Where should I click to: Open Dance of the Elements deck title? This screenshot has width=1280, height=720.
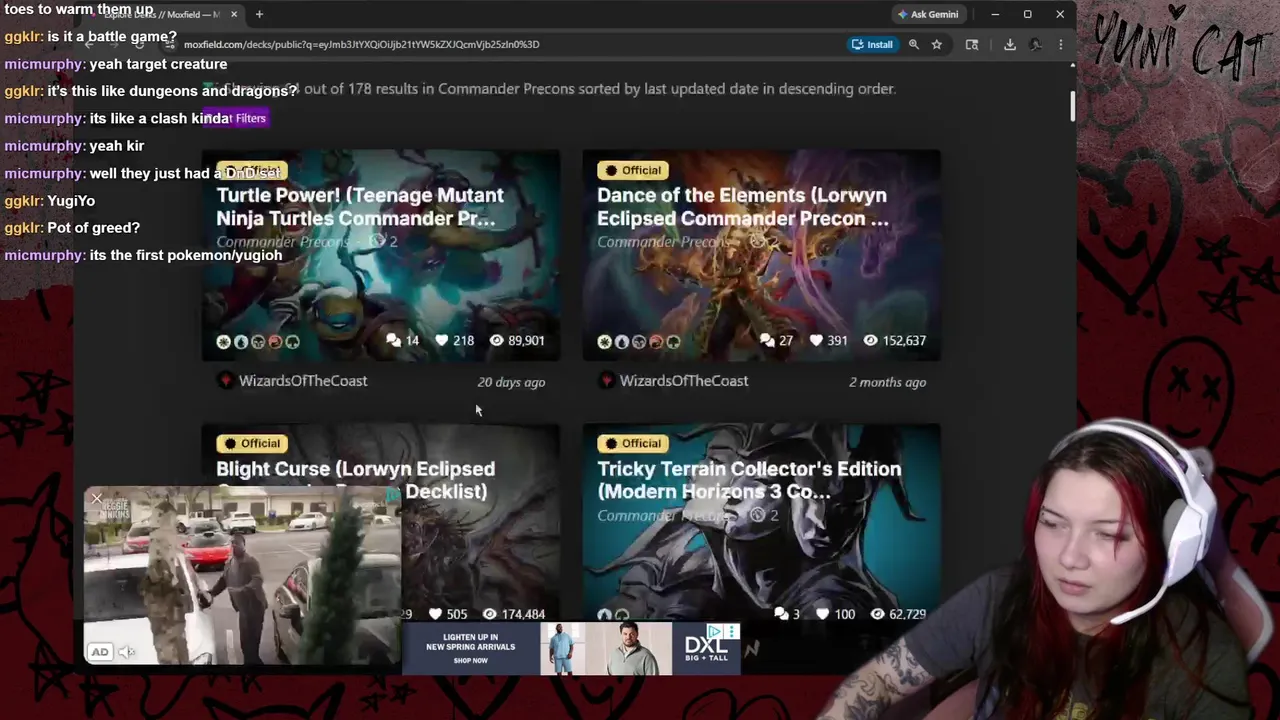pos(742,207)
